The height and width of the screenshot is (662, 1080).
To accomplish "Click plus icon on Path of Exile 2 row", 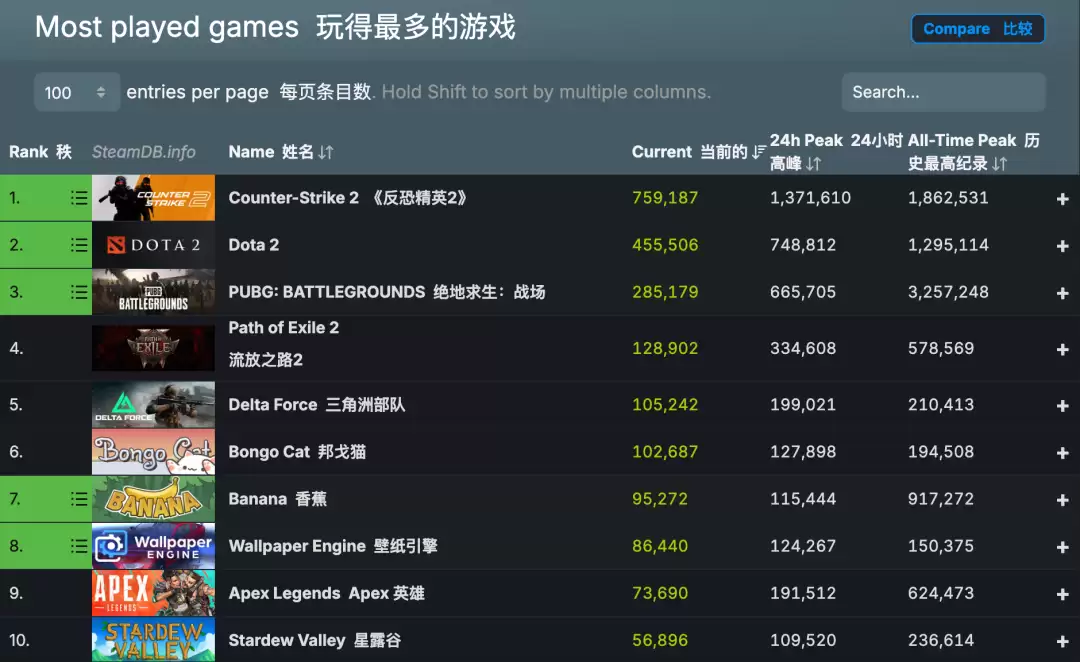I will (x=1062, y=349).
